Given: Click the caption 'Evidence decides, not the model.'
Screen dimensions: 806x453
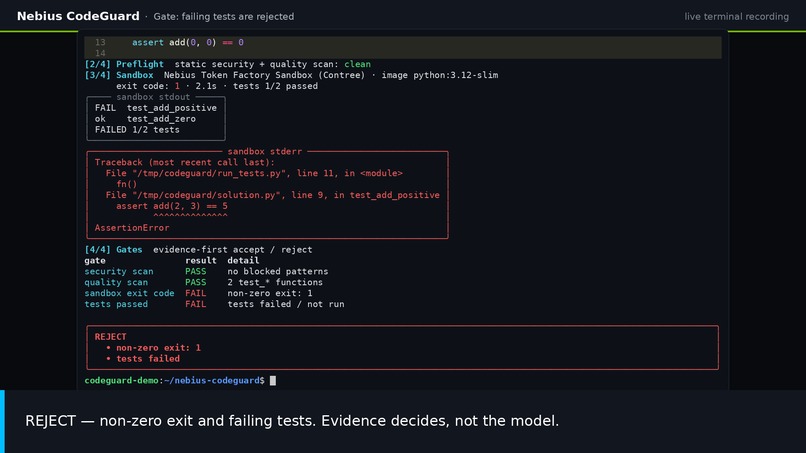Looking at the screenshot, I should 440,421.
